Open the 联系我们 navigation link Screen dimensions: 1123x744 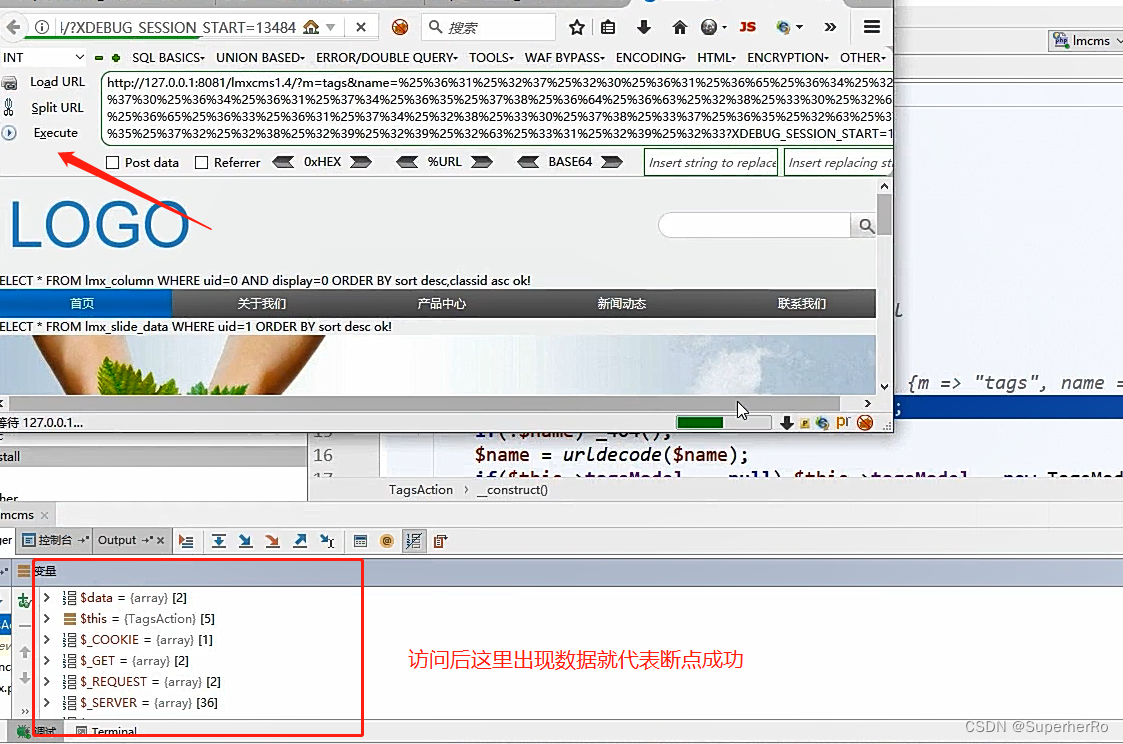pos(801,304)
